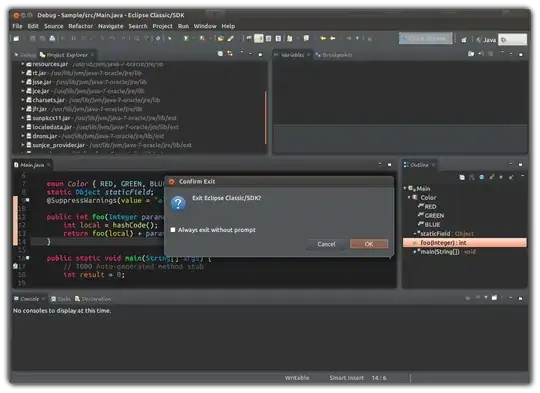The height and width of the screenshot is (393, 540).
Task: Close the Main.java editor tab
Action: click(x=49, y=165)
